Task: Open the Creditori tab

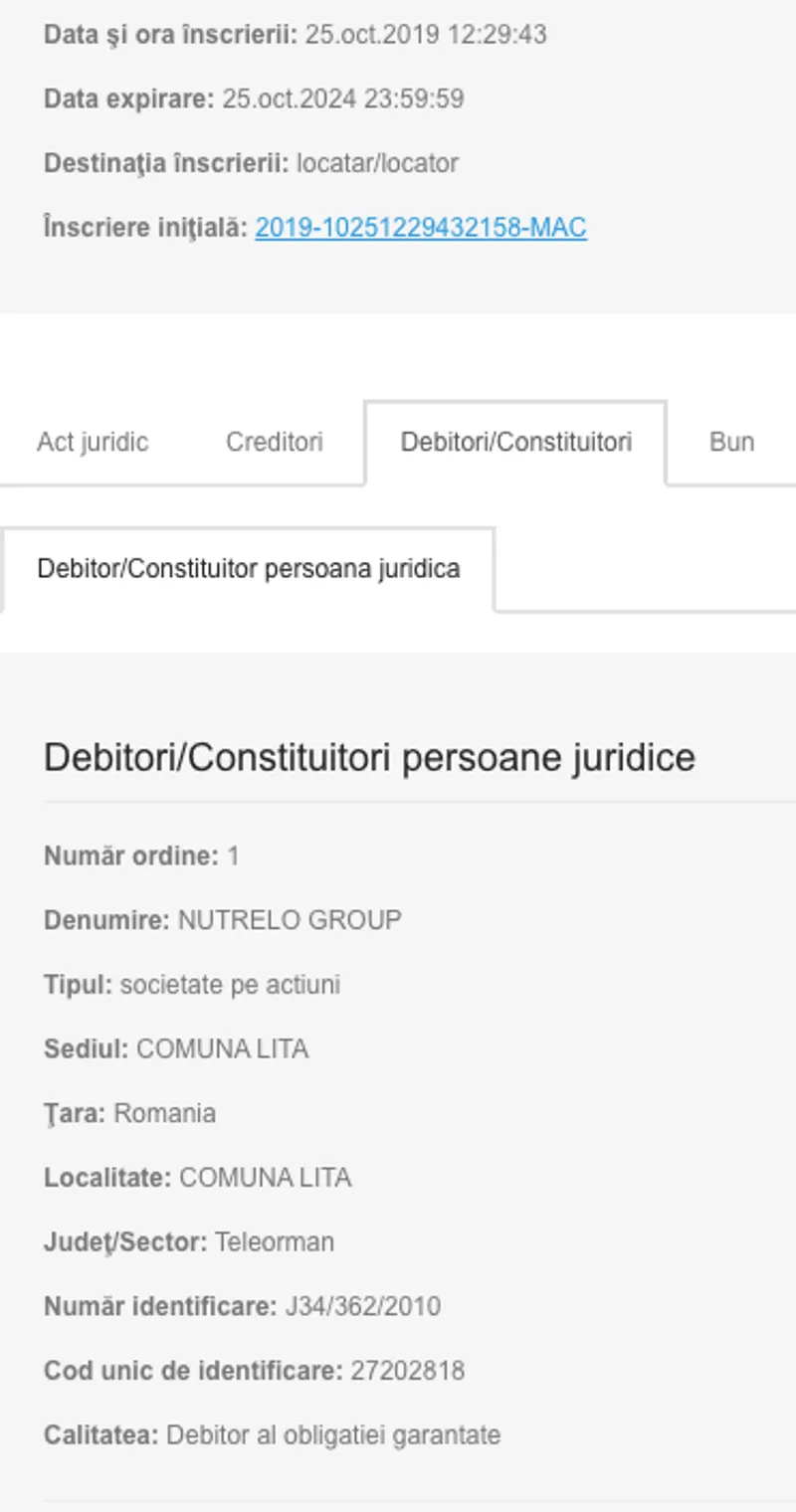Action: pos(274,442)
